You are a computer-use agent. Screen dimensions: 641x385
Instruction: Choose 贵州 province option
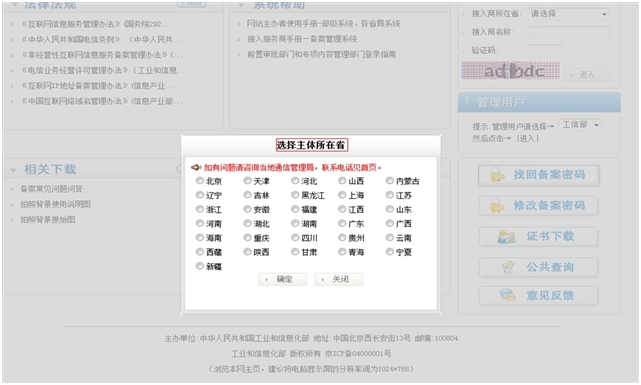pyautogui.click(x=342, y=237)
